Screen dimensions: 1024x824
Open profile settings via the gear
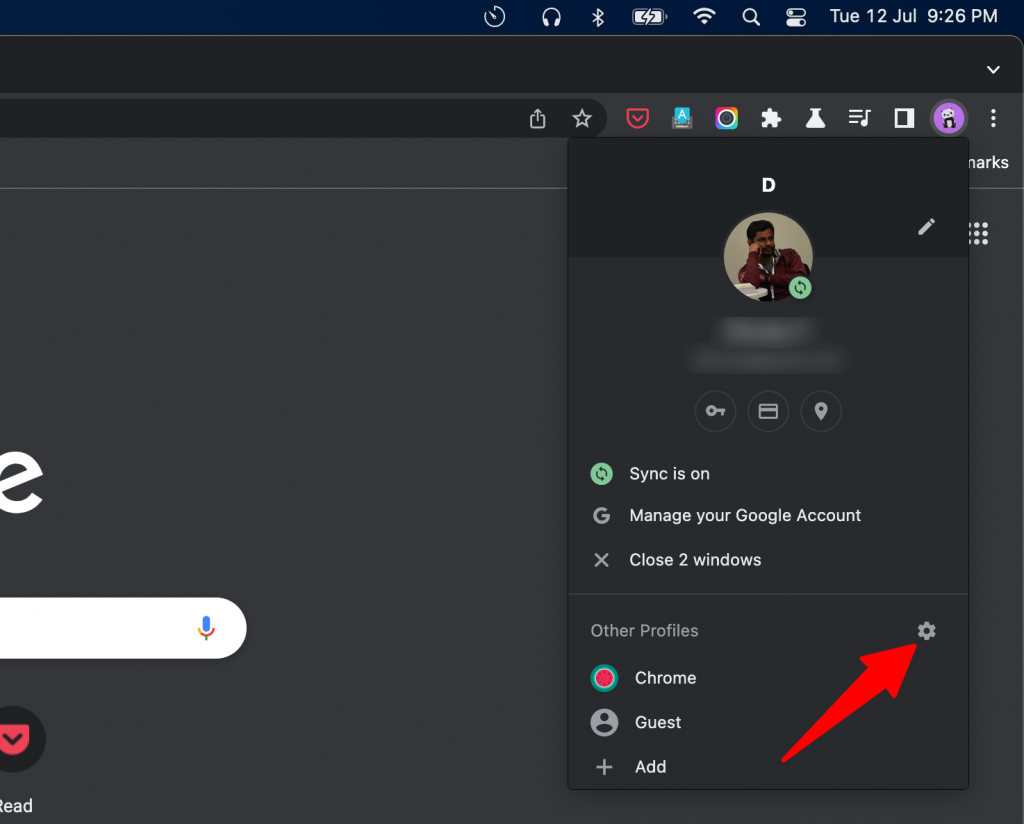(x=926, y=631)
